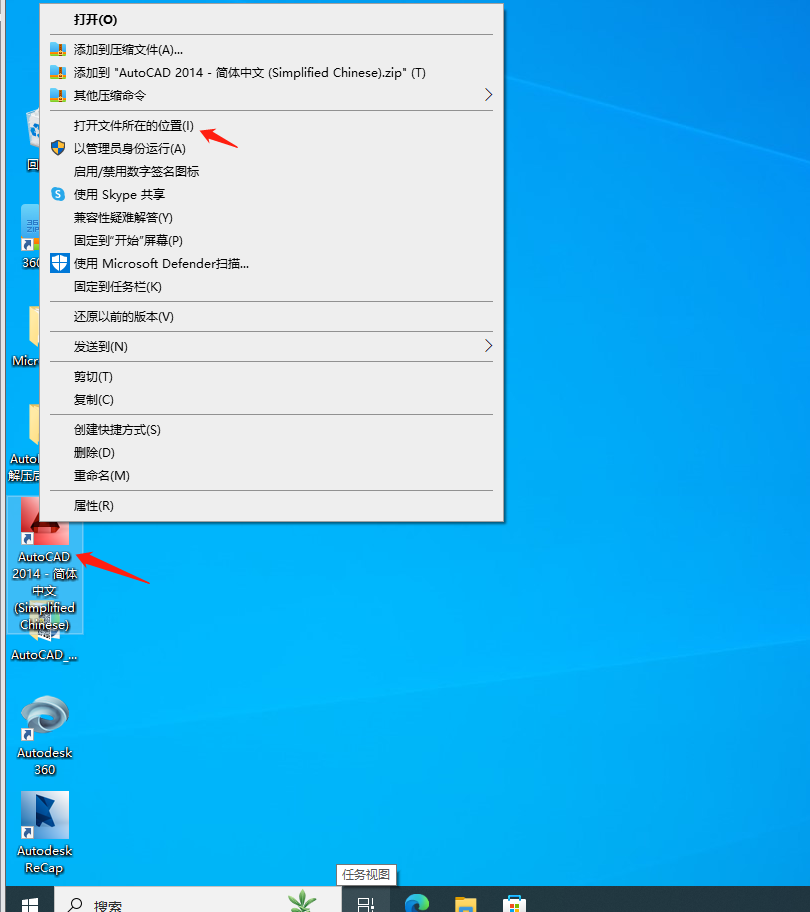This screenshot has height=912, width=810.
Task: Open the Windows Start menu
Action: pos(30,903)
